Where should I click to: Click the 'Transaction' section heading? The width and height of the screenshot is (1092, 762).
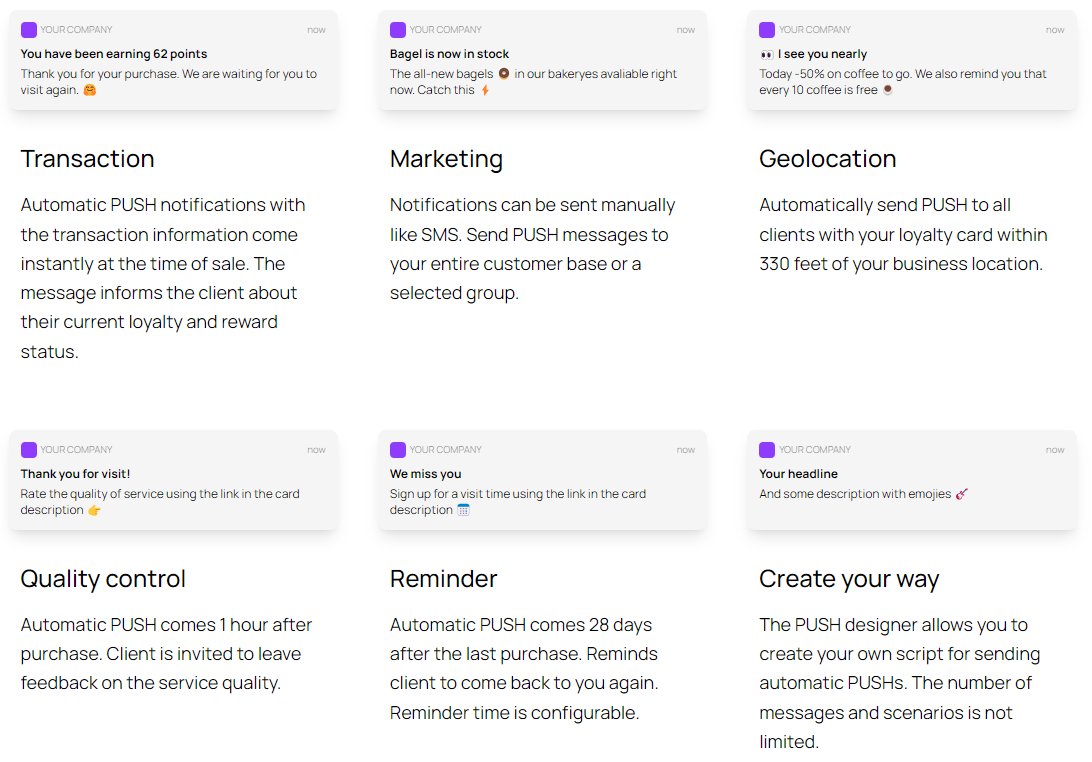coord(88,159)
